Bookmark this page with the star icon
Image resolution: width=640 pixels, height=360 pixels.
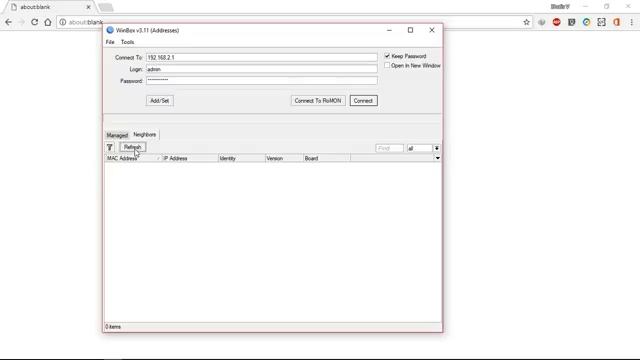tap(527, 22)
